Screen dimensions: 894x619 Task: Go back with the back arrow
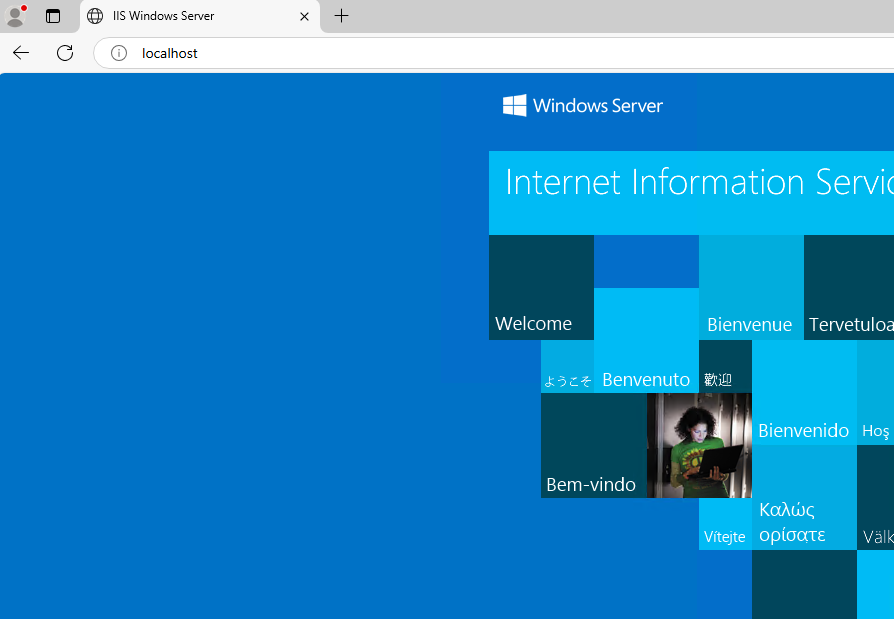click(21, 53)
